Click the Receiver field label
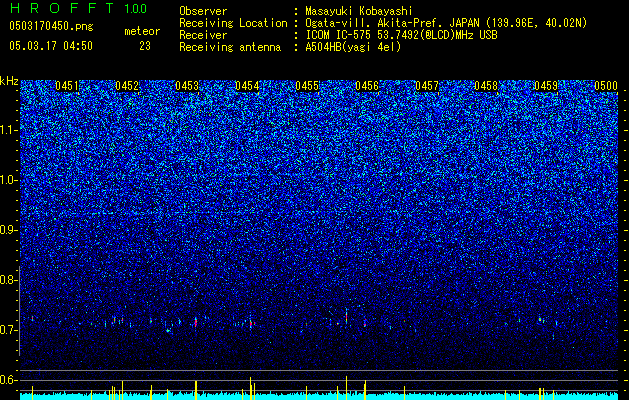Viewport: 629px width, 400px height. click(x=203, y=35)
